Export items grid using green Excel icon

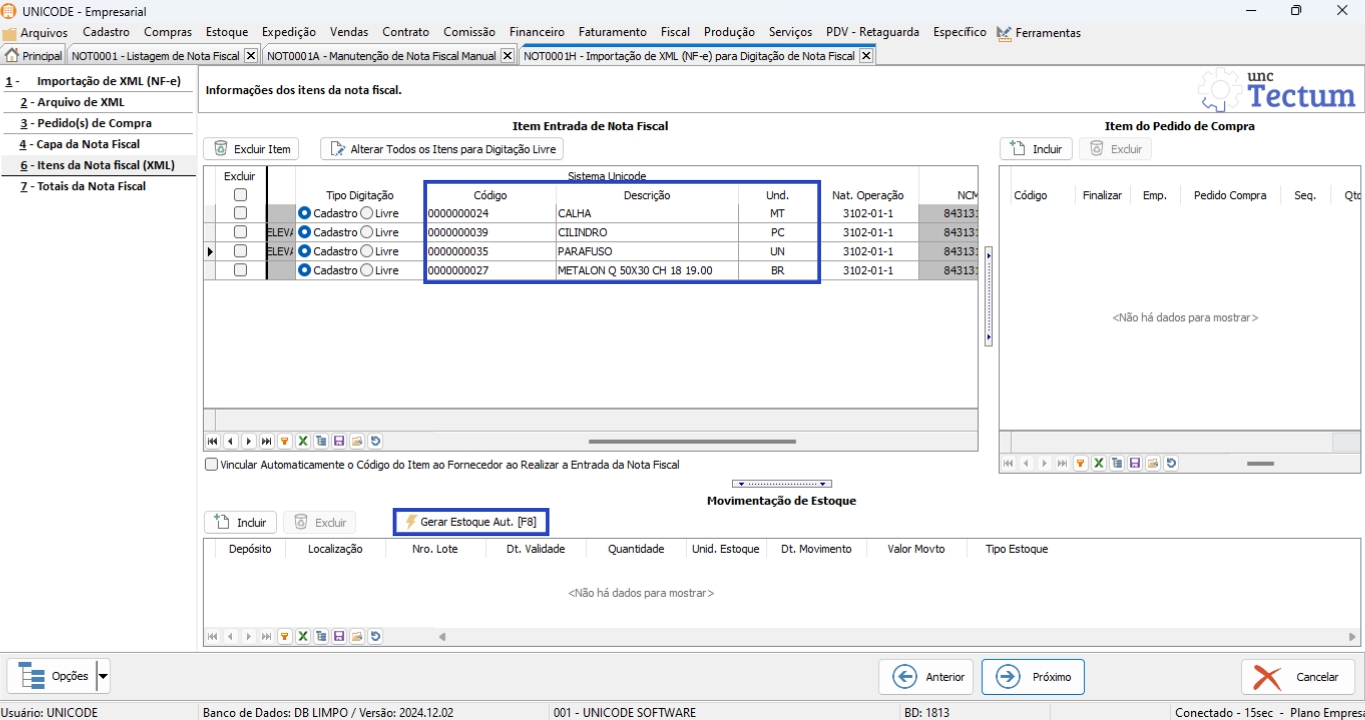(x=303, y=441)
